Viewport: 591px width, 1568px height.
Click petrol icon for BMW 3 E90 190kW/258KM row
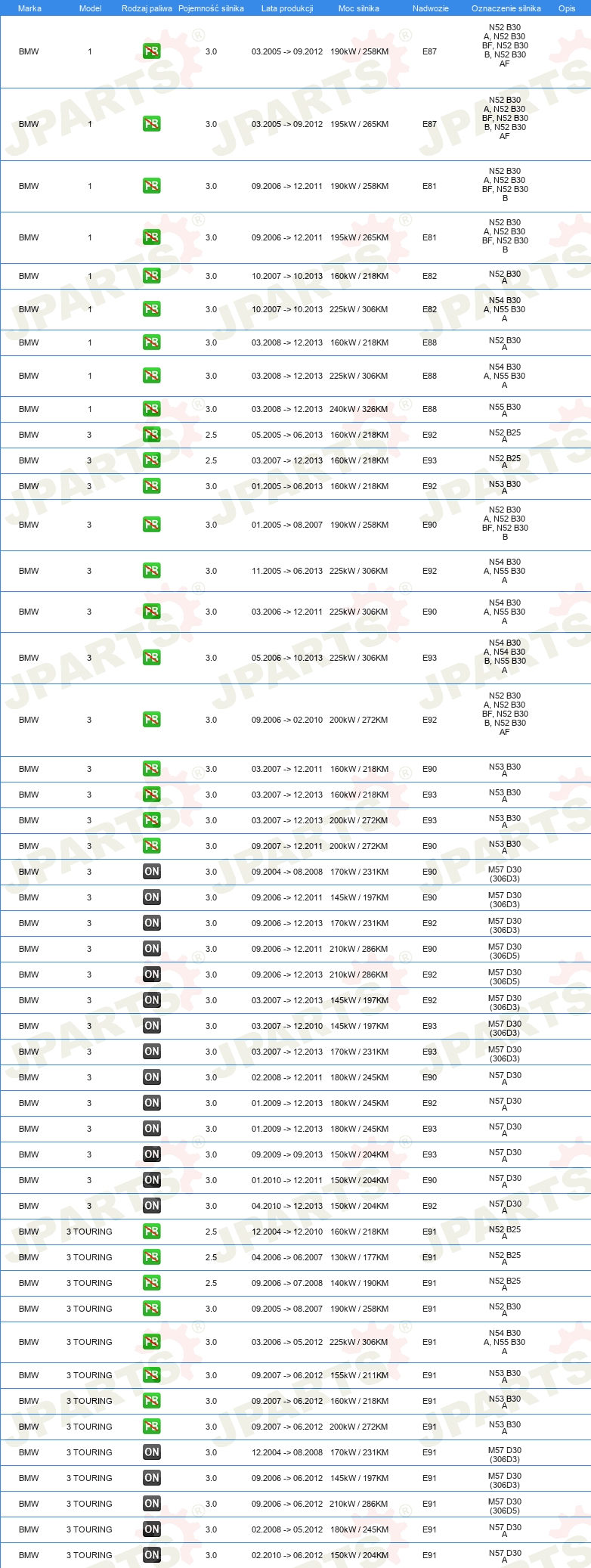tap(151, 525)
